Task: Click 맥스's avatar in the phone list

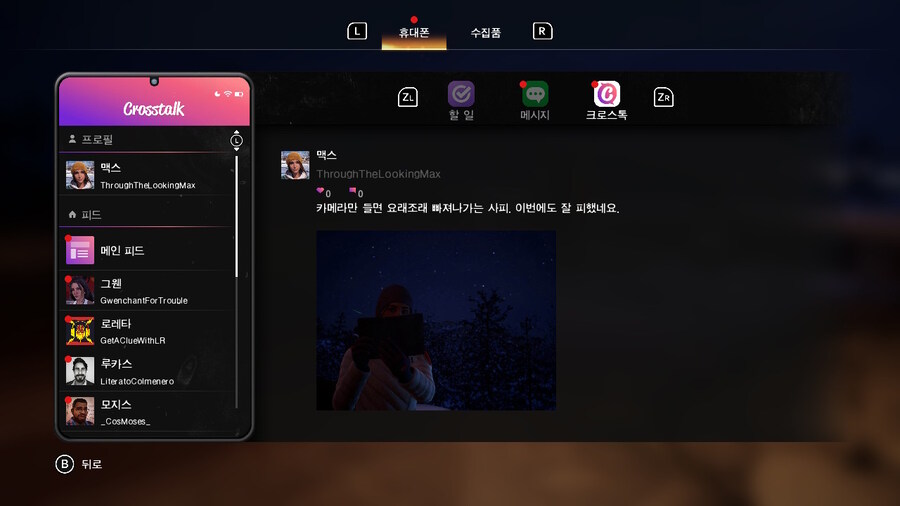Action: click(x=80, y=175)
